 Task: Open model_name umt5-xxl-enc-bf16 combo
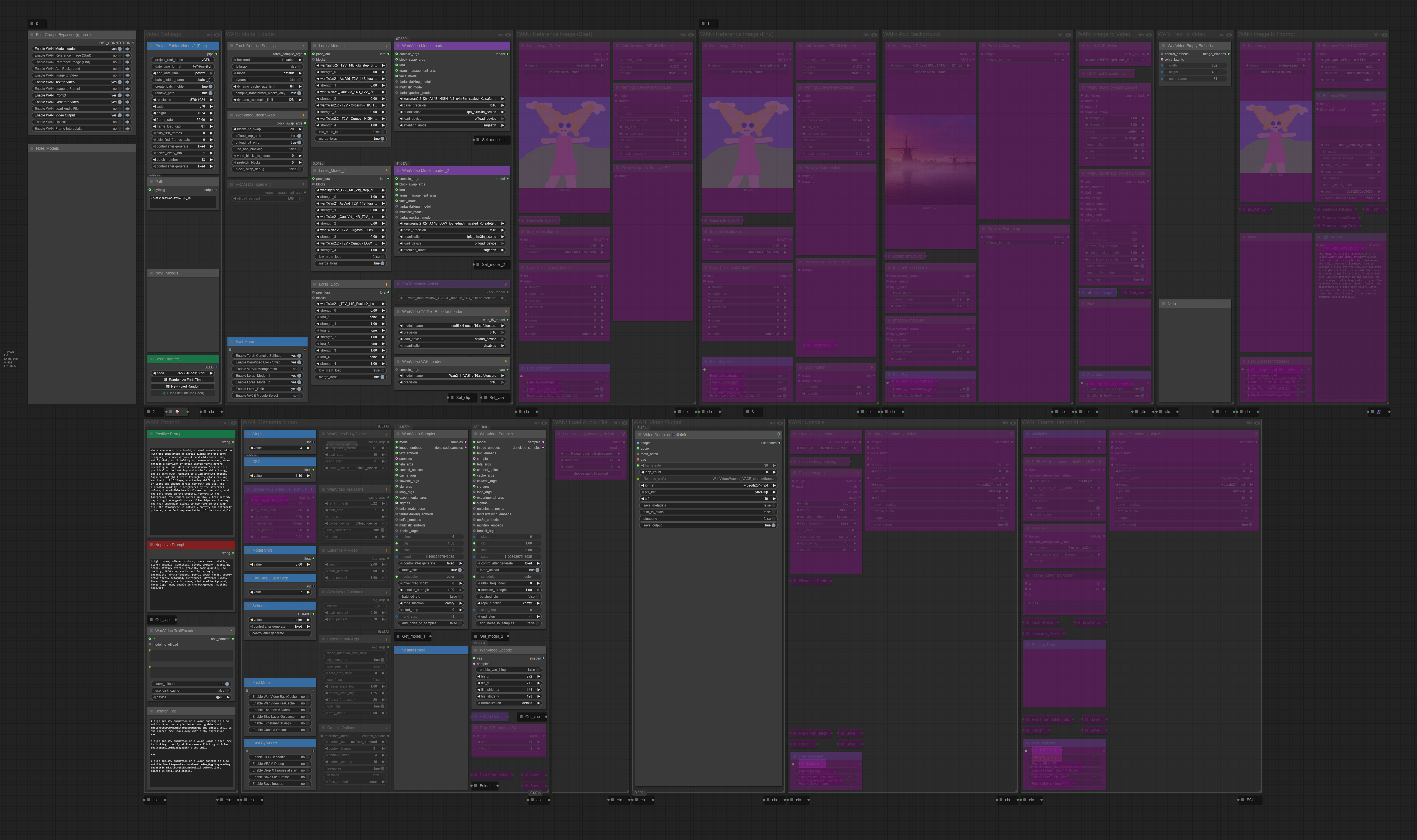coord(452,326)
